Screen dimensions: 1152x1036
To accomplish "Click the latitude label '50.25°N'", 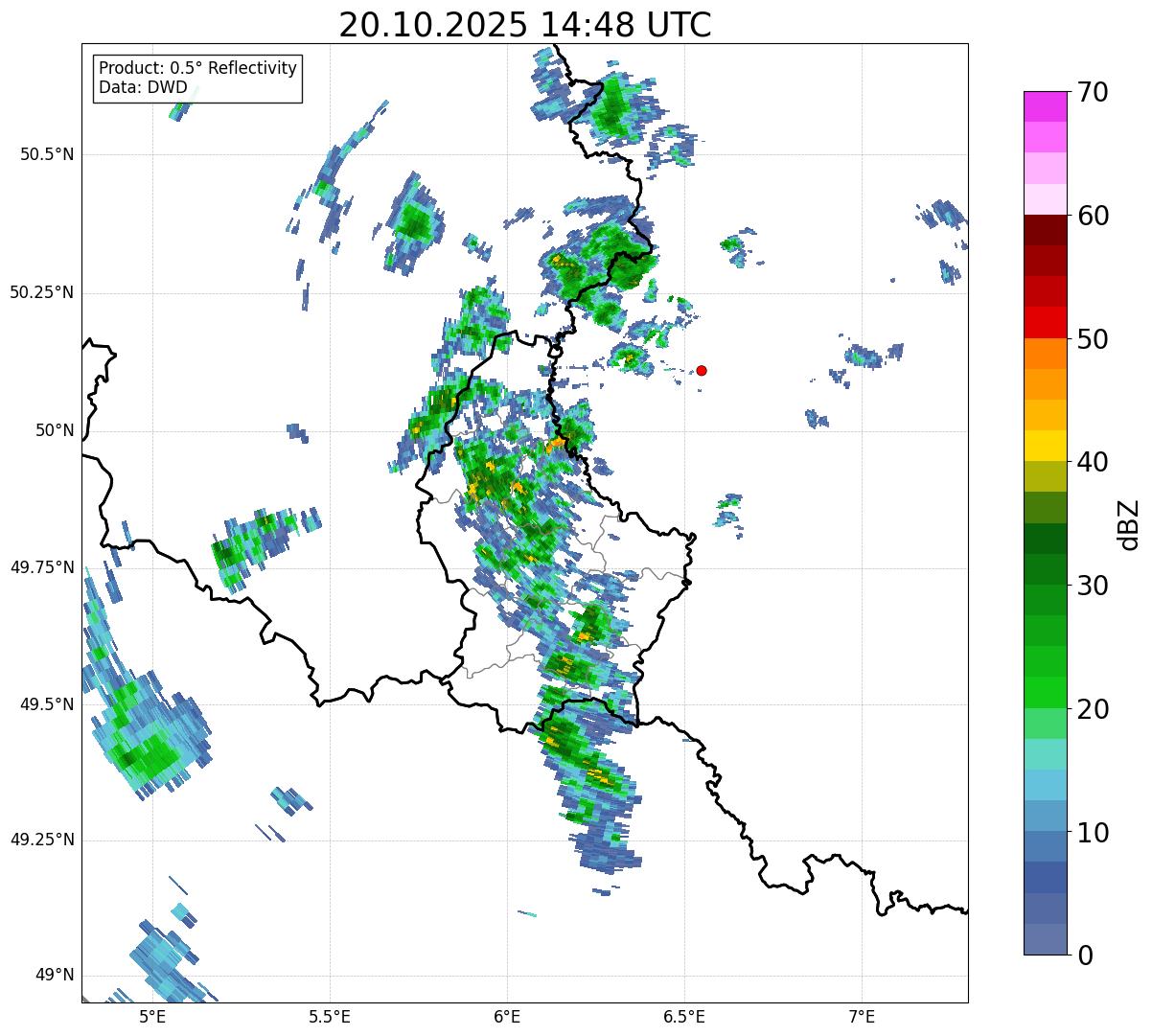I will (x=42, y=292).
